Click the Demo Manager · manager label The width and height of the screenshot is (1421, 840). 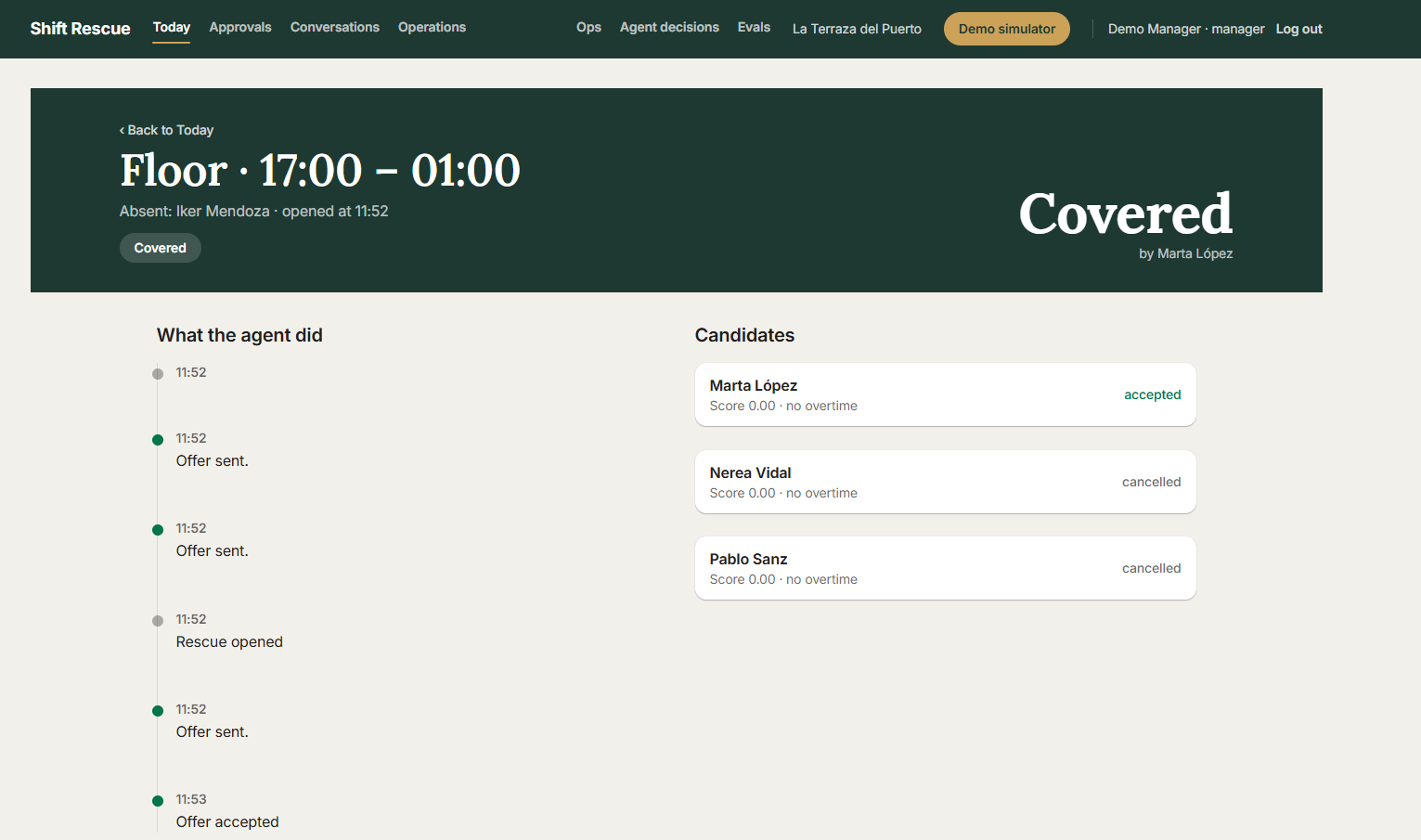tap(1186, 29)
